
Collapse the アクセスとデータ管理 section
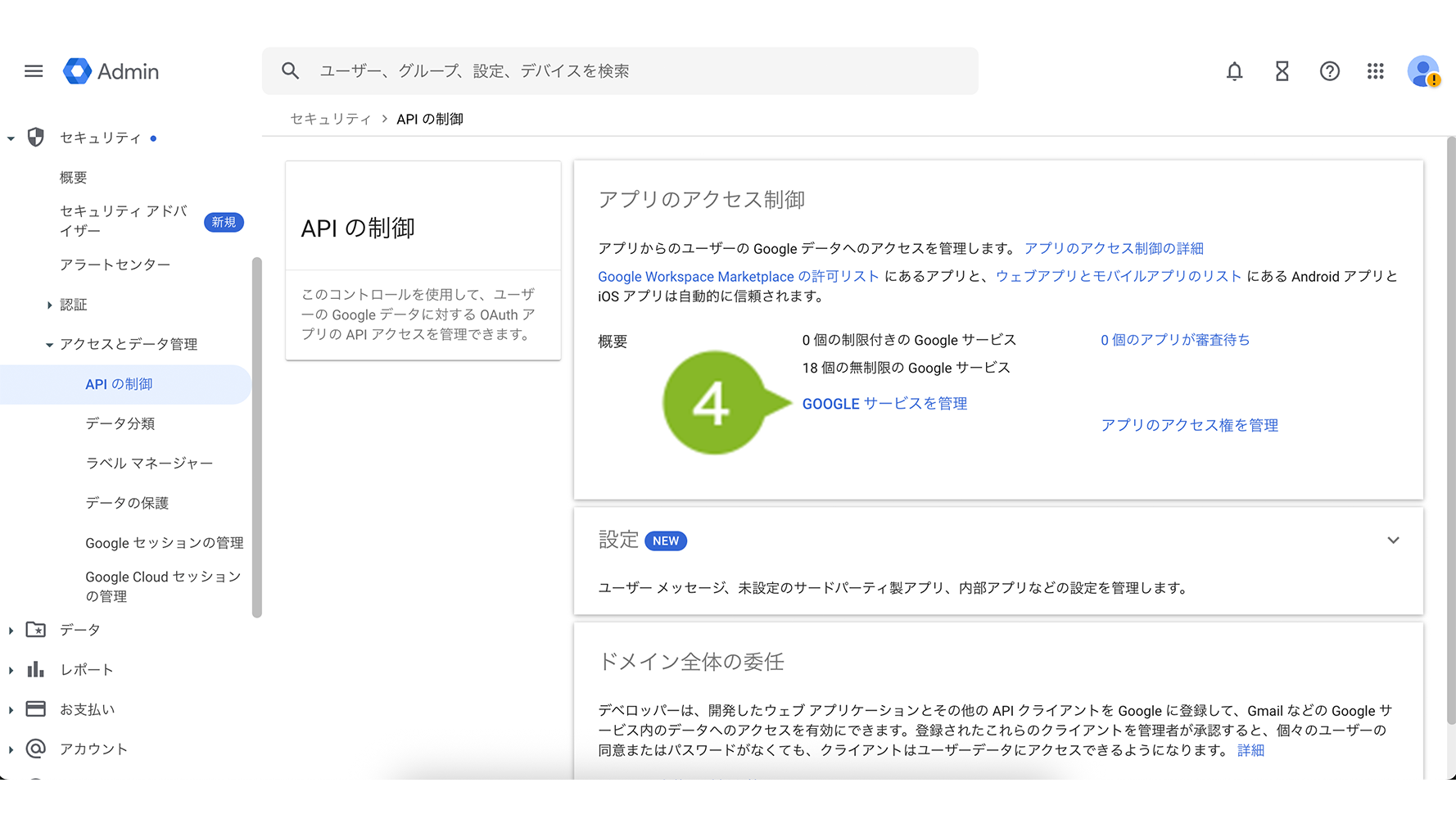click(x=50, y=345)
